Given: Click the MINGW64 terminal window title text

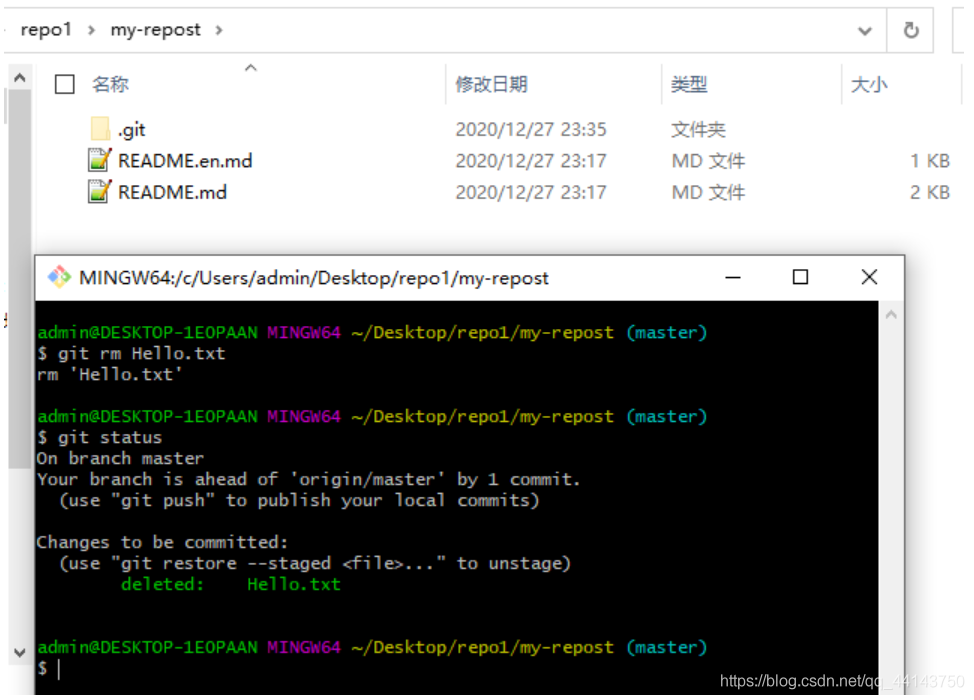Looking at the screenshot, I should (314, 278).
